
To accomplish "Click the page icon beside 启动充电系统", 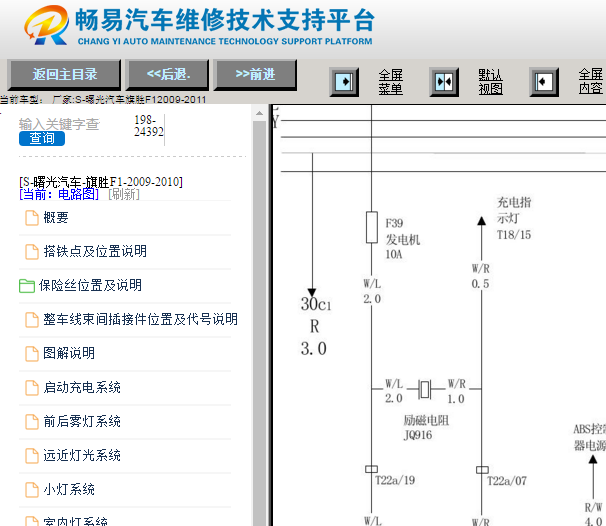I will (x=32, y=388).
